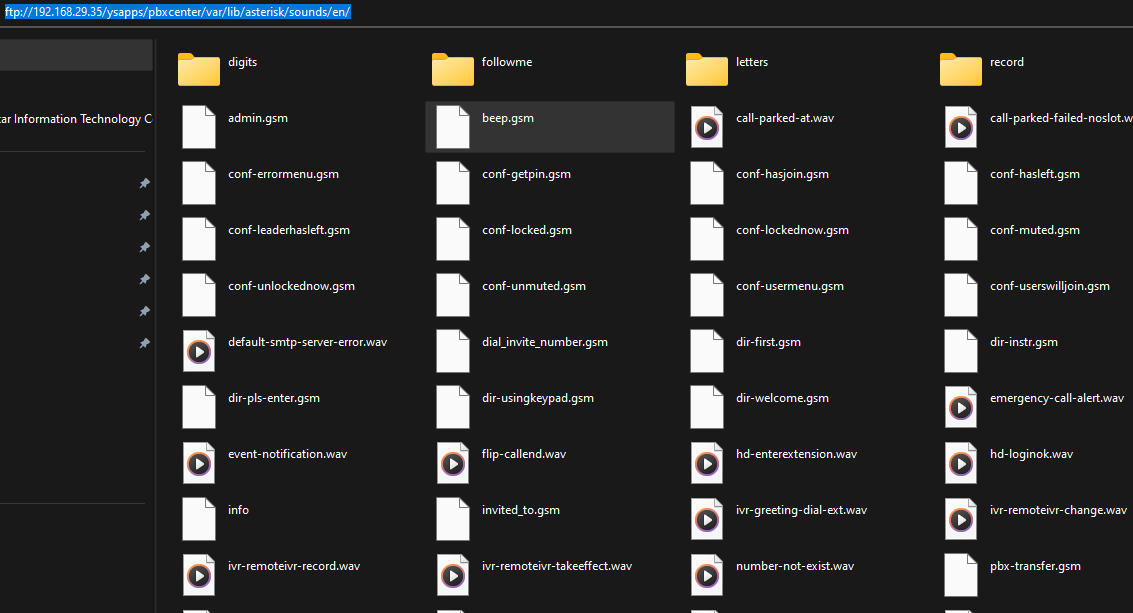Select call-parked-at.wav audio file icon
The width and height of the screenshot is (1133, 613).
tap(707, 127)
